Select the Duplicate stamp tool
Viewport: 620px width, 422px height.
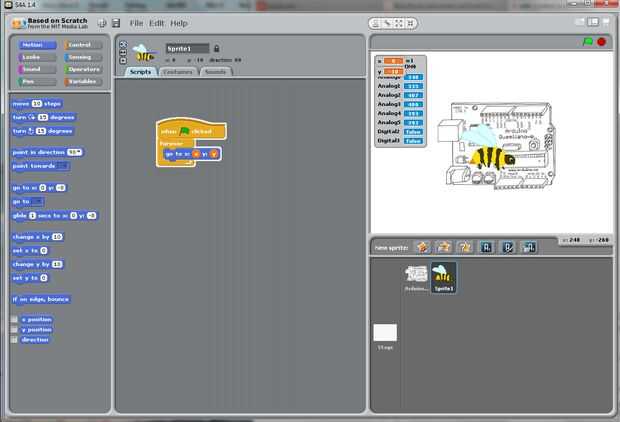pos(376,23)
